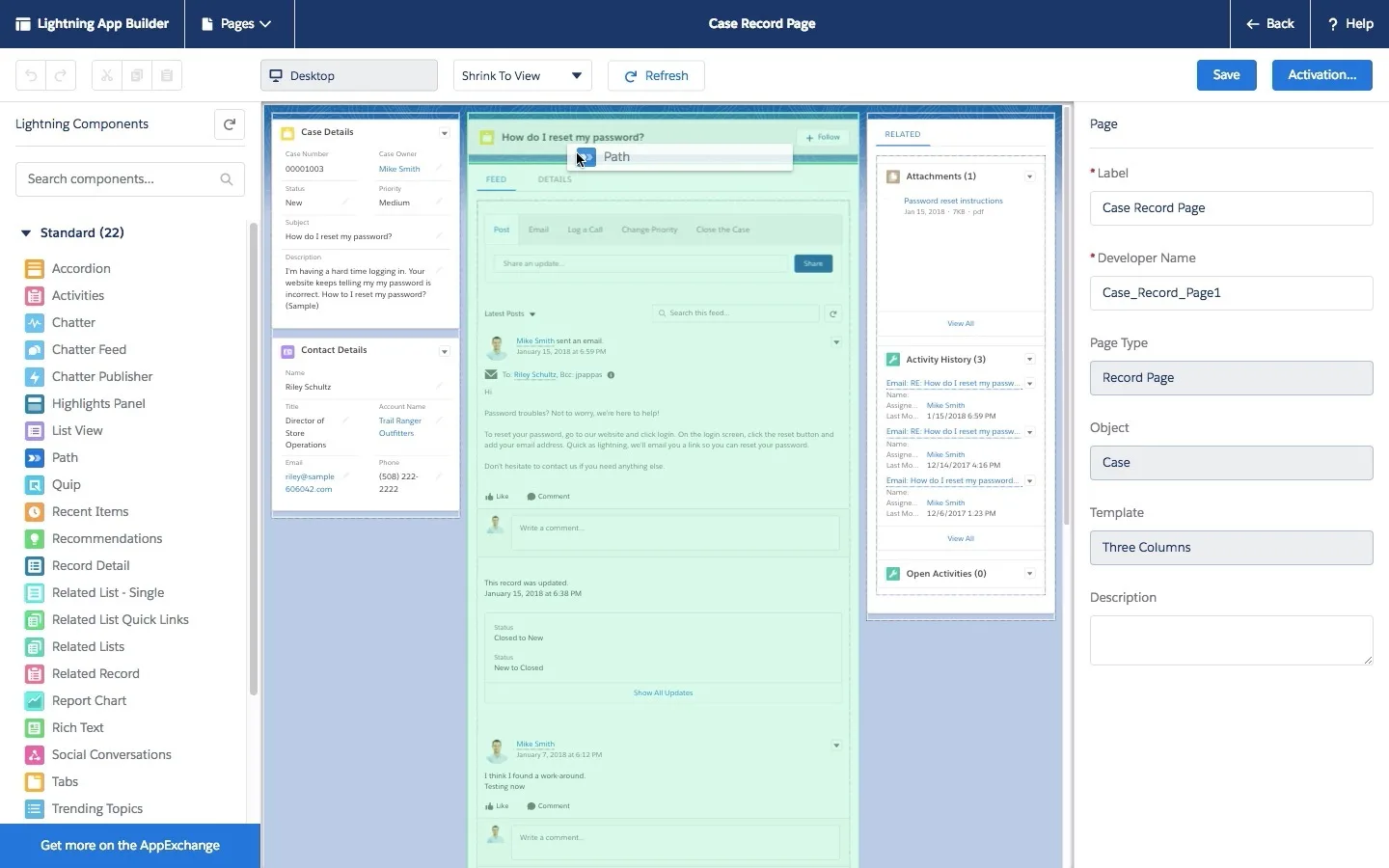Screen dimensions: 1389x868
Task: Select the Related Lists component icon
Action: 34,647
